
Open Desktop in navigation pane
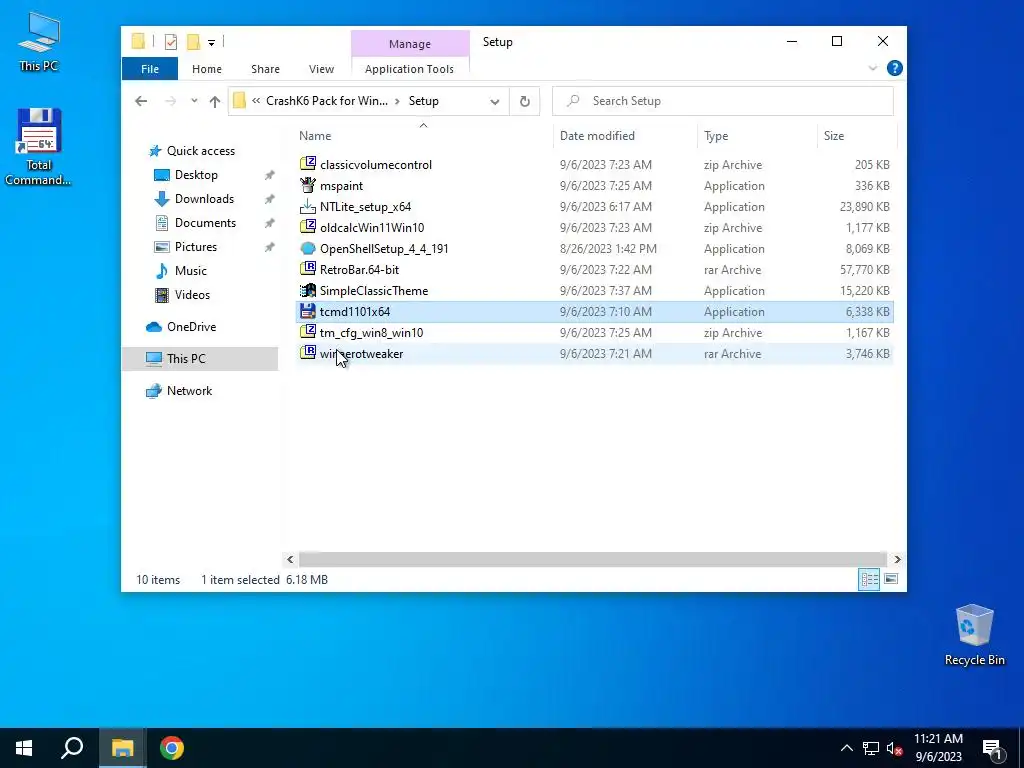coord(196,175)
